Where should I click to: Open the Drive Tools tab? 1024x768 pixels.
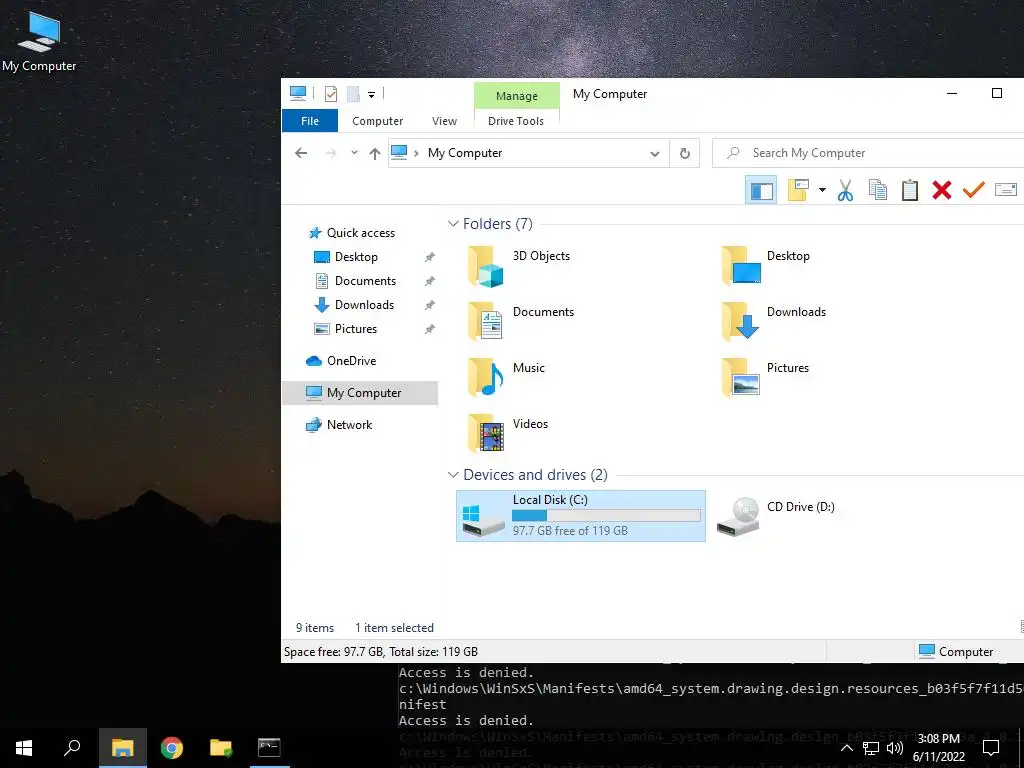[x=516, y=121]
